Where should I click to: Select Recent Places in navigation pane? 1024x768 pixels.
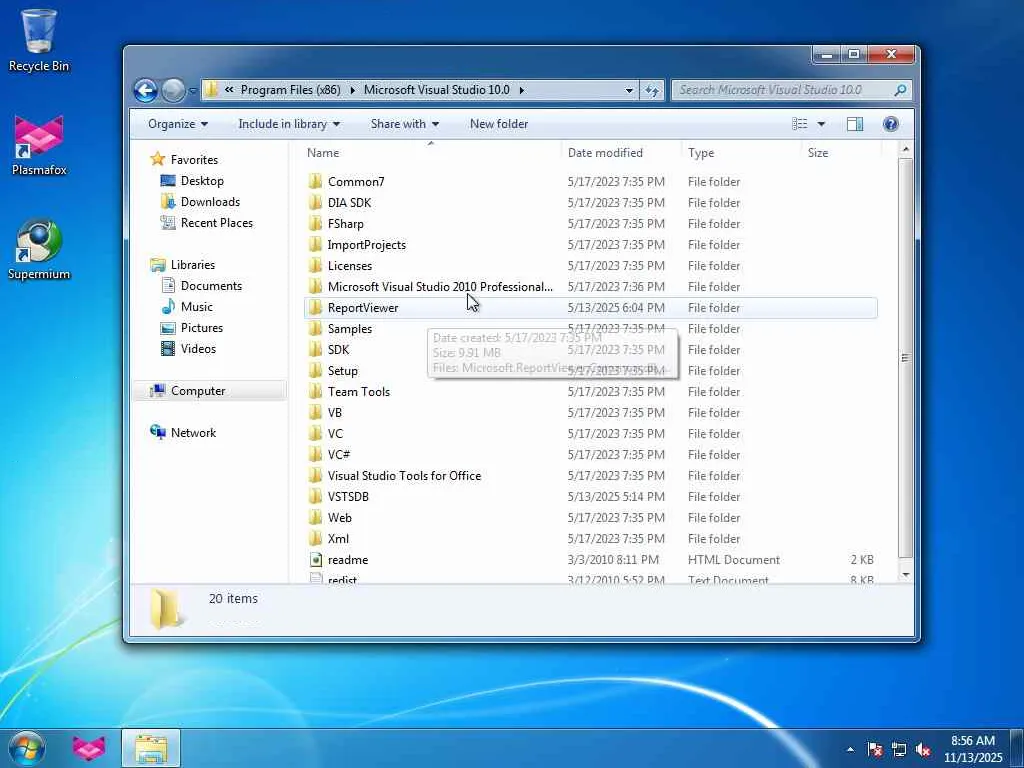216,223
